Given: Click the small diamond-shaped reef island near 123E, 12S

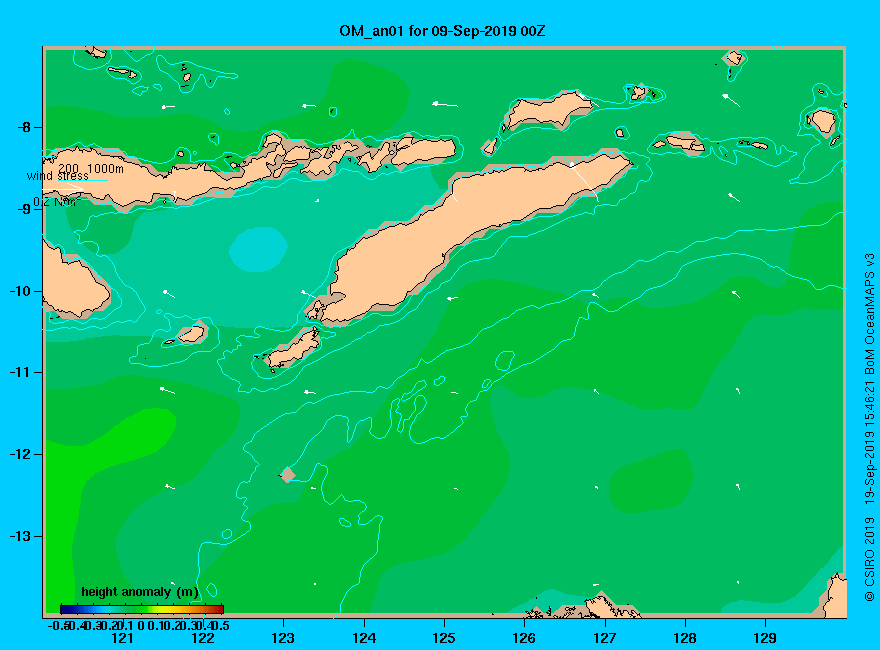Looking at the screenshot, I should point(288,474).
